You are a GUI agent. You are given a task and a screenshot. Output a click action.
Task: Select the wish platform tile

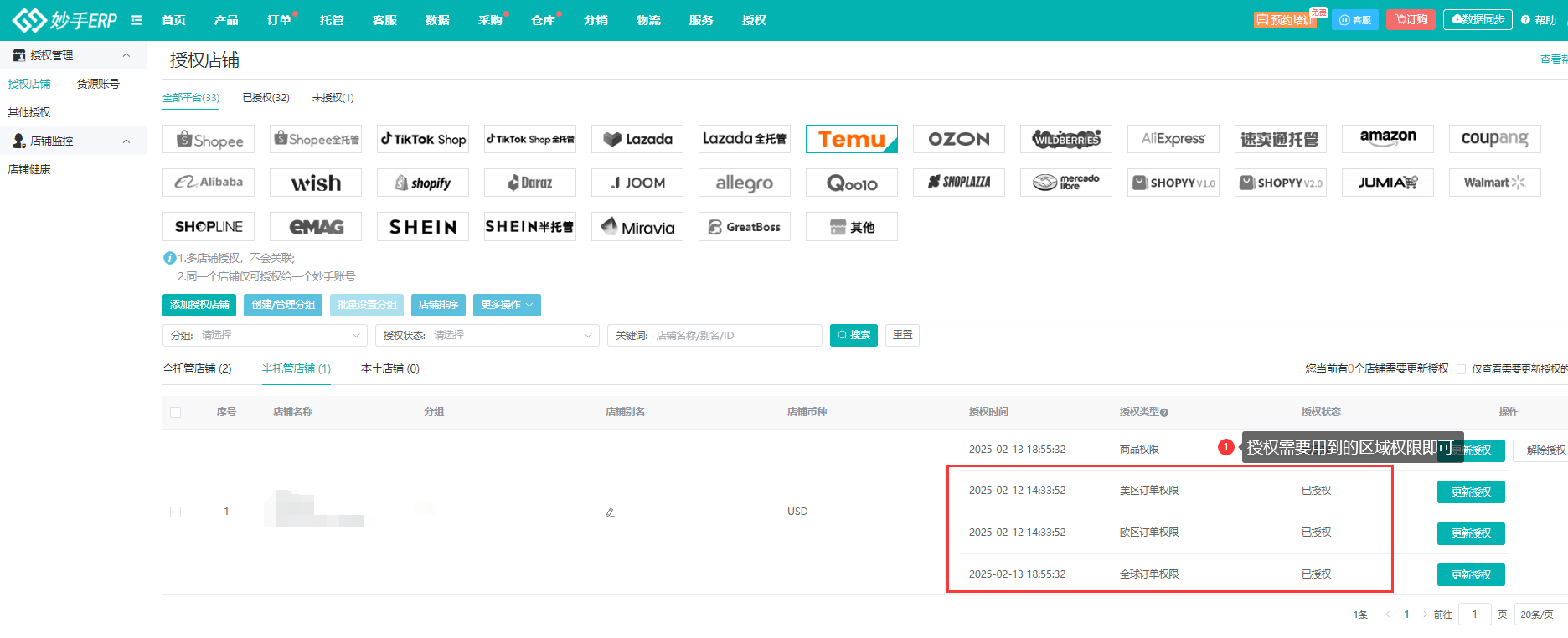pyautogui.click(x=316, y=183)
